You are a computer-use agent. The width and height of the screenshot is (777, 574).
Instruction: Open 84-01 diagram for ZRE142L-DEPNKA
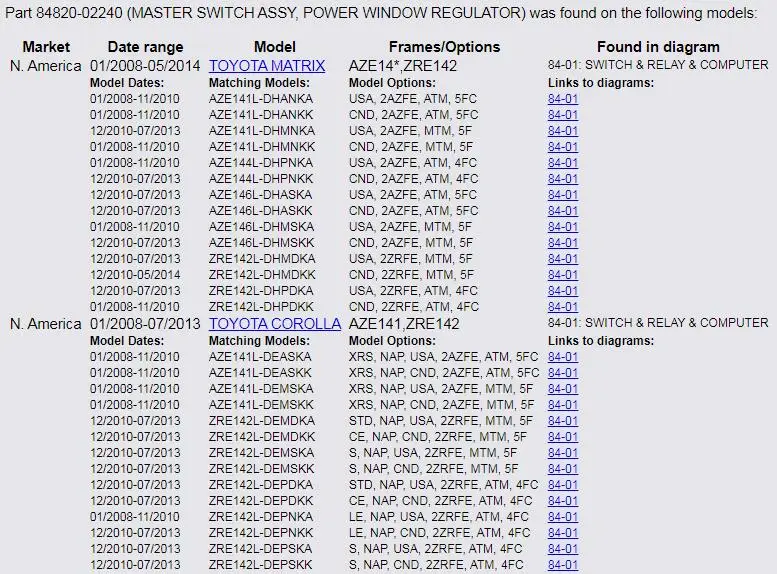pyautogui.click(x=563, y=517)
